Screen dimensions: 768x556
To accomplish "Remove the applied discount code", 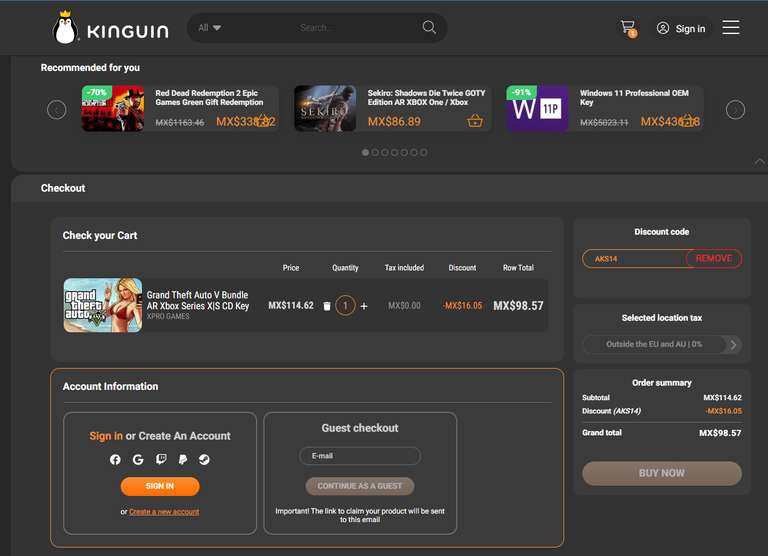I will pyautogui.click(x=714, y=258).
